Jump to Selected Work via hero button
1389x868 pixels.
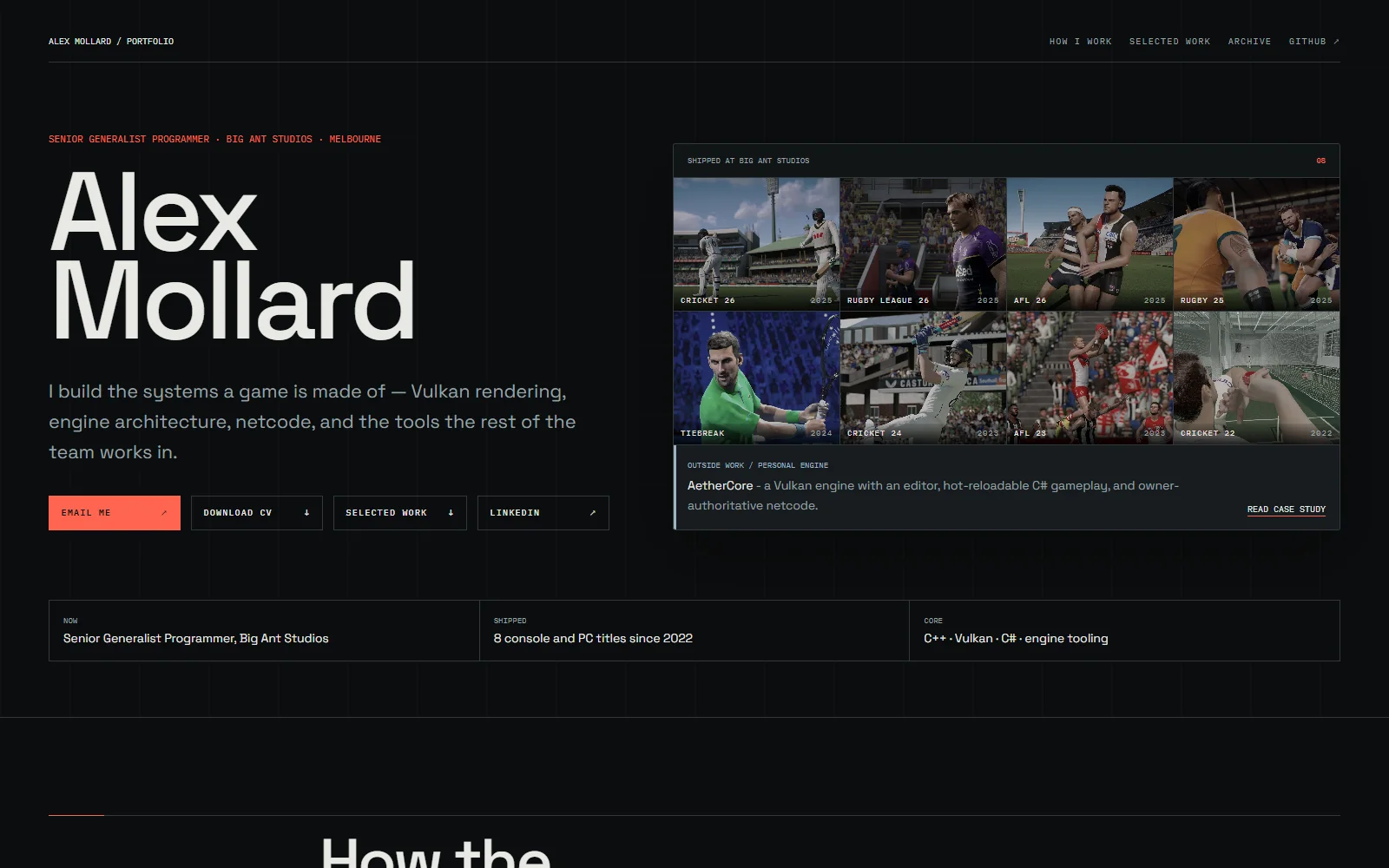click(400, 513)
